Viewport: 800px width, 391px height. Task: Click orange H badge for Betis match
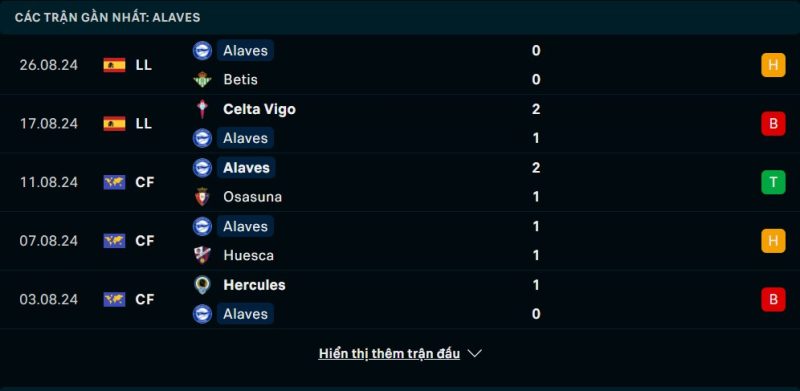[773, 65]
